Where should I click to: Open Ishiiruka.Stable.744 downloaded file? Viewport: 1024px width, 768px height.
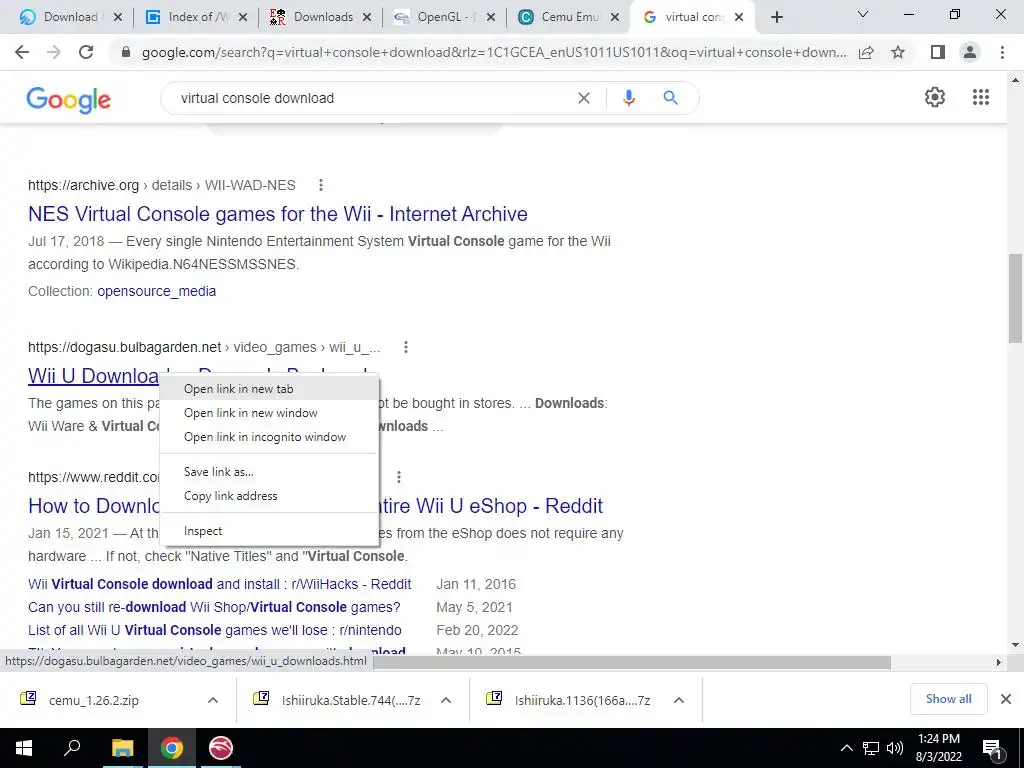pos(351,700)
